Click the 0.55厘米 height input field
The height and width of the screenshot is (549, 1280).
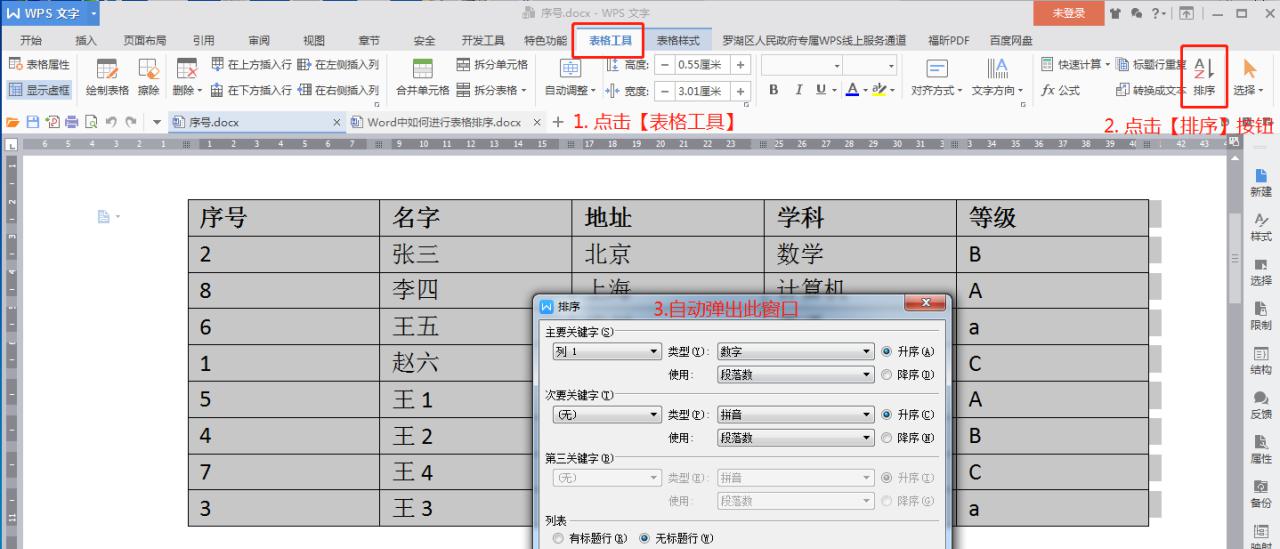pyautogui.click(x=703, y=65)
